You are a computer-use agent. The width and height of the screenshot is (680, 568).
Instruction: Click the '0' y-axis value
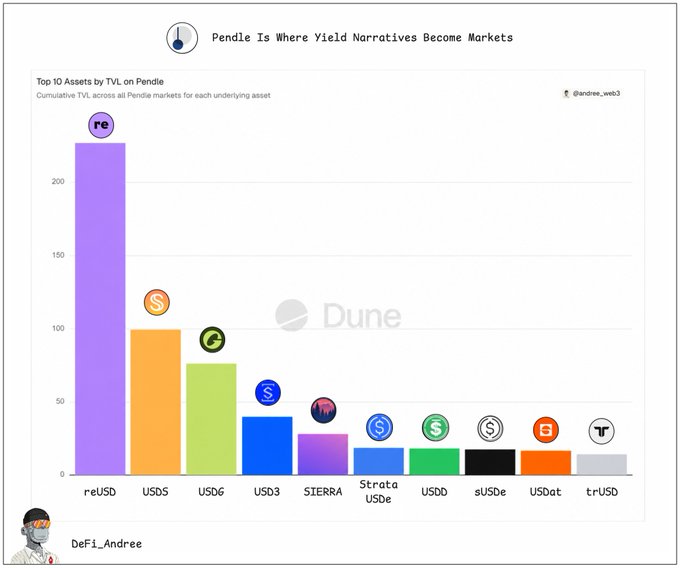(62, 474)
